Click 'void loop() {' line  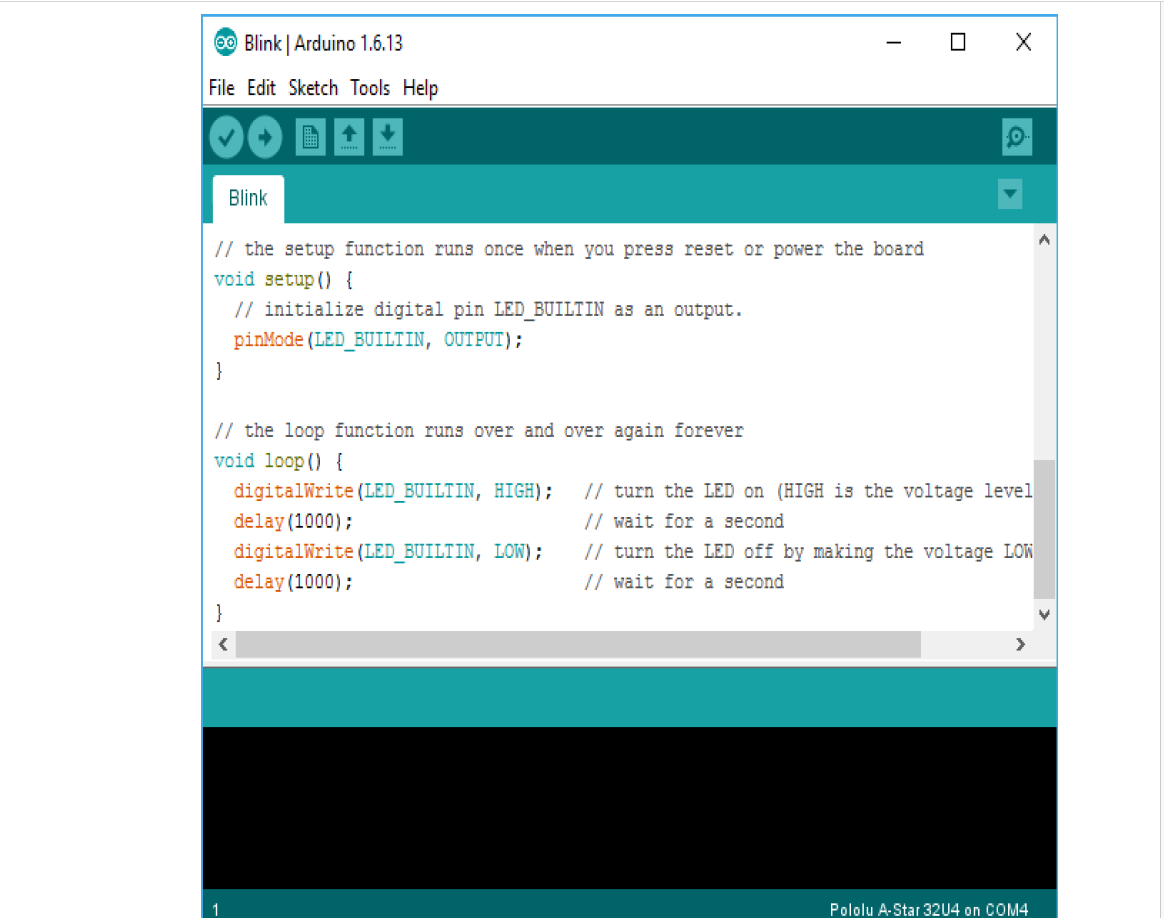pyautogui.click(x=278, y=461)
